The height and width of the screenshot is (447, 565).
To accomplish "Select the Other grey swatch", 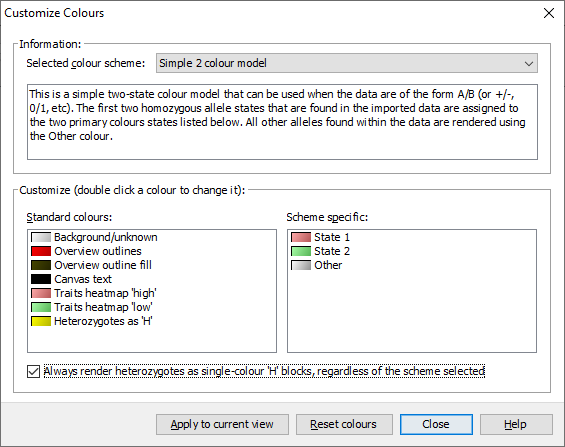I will 301,265.
